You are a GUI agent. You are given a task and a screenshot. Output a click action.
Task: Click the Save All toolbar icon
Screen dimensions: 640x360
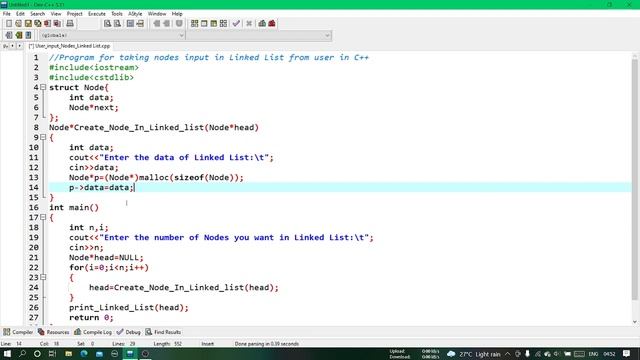tap(38, 24)
